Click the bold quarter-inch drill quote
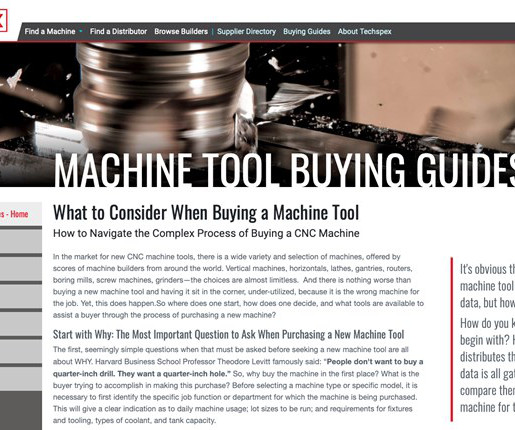 pos(238,368)
